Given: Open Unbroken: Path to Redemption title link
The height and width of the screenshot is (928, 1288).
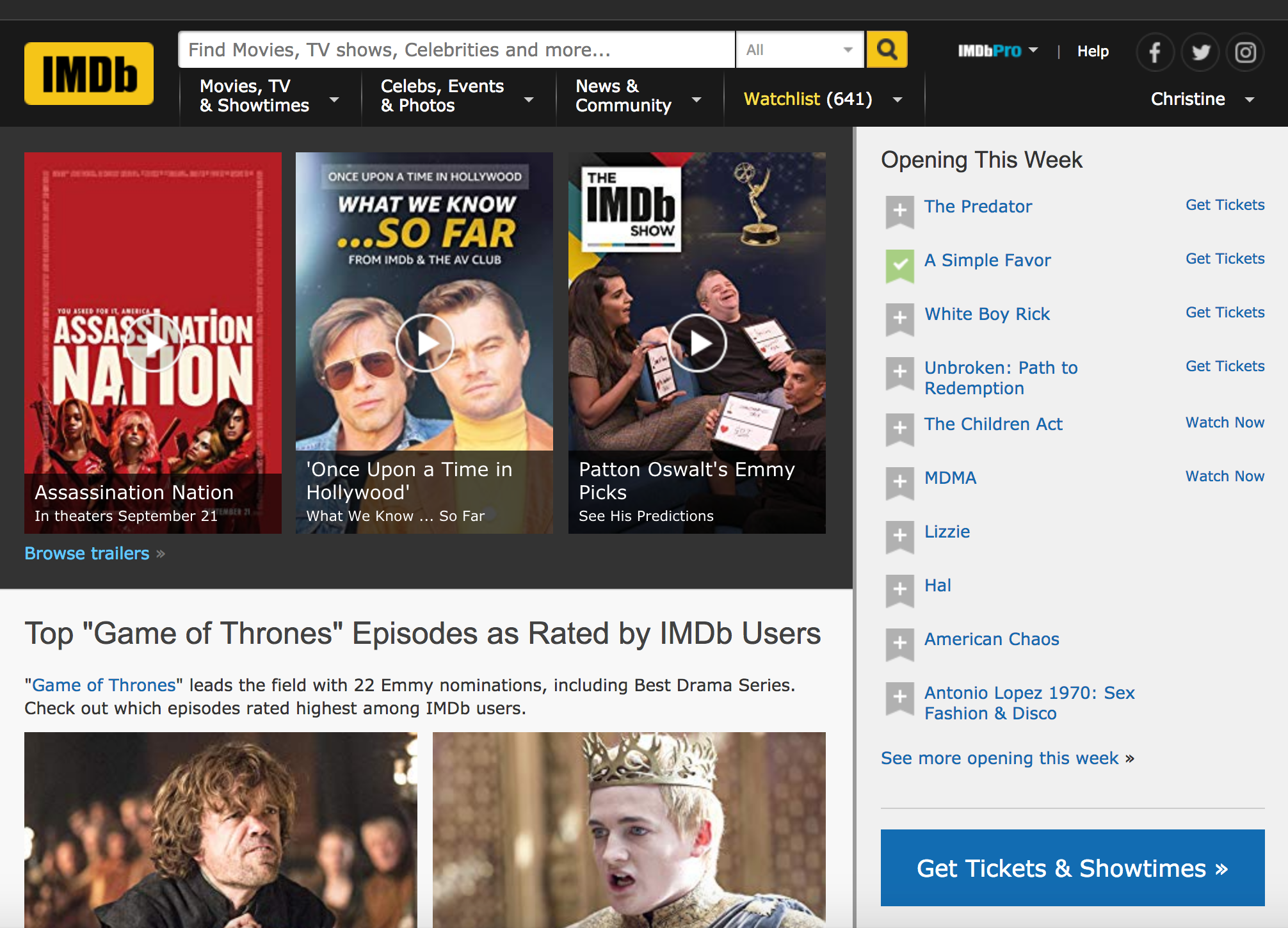Looking at the screenshot, I should click(1001, 378).
